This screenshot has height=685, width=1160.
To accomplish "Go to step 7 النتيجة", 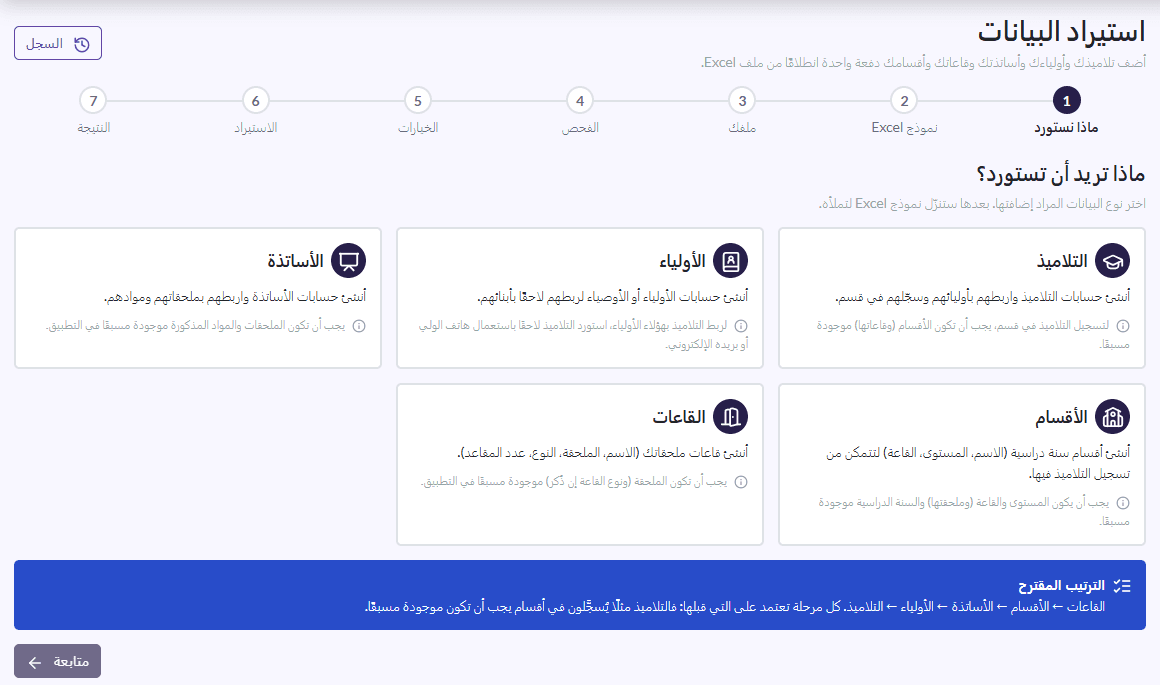I will tap(93, 111).
